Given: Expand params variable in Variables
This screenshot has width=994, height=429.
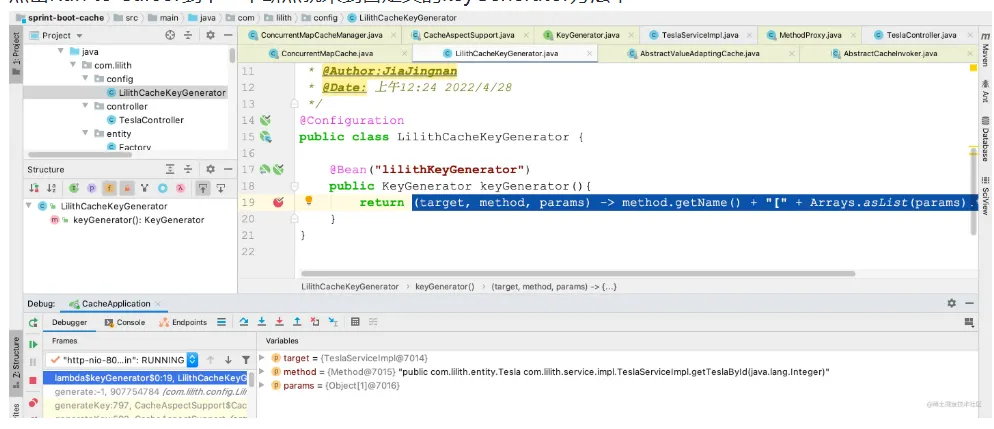Looking at the screenshot, I should click(262, 385).
